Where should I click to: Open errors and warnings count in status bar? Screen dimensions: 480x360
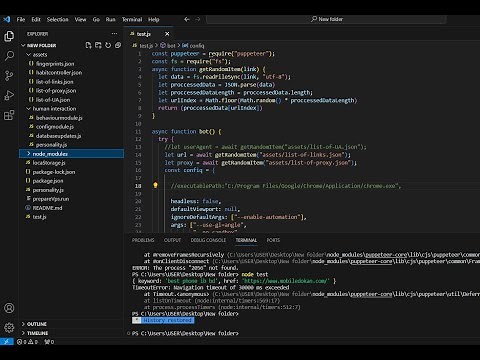pyautogui.click(x=27, y=342)
